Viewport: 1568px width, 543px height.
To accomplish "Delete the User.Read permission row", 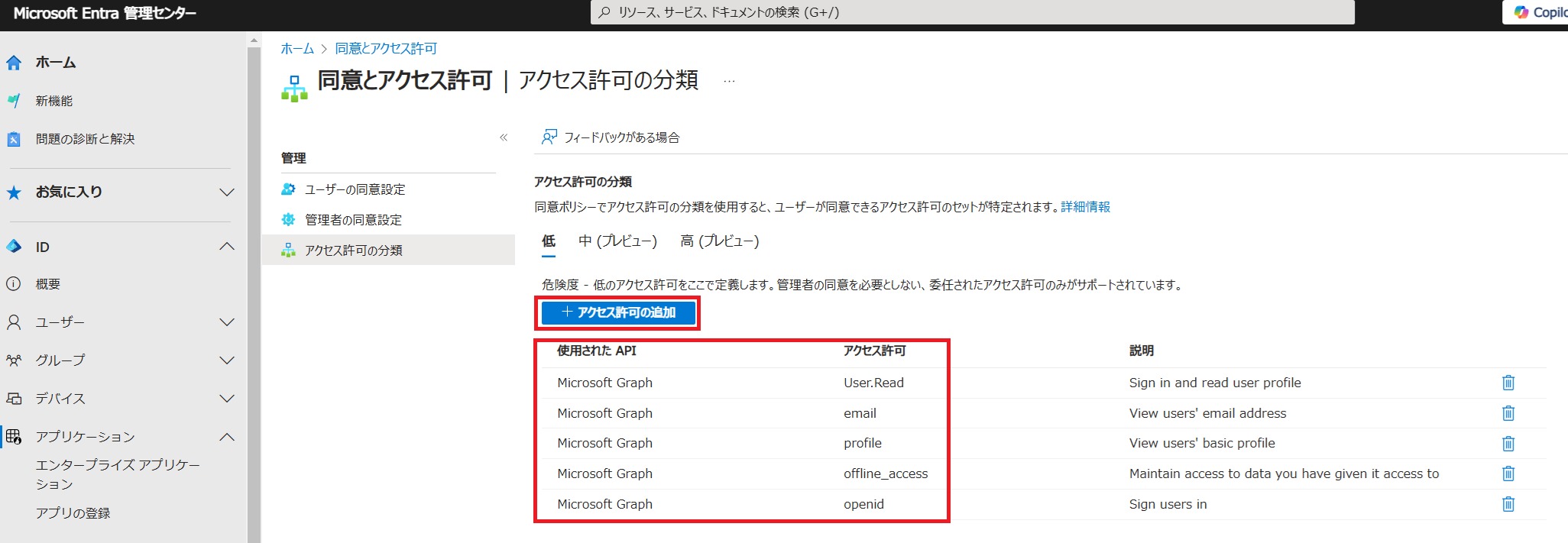I will (1508, 383).
